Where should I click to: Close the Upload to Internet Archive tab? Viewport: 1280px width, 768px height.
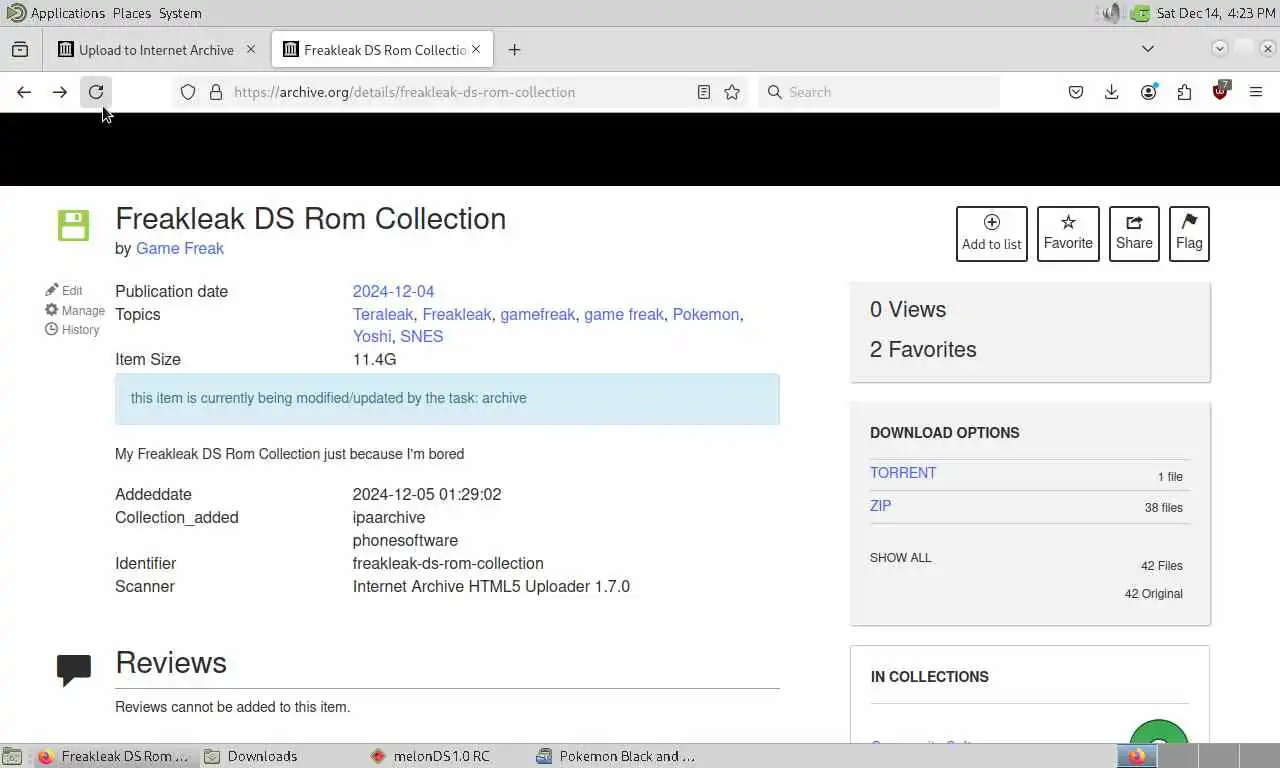(x=251, y=49)
